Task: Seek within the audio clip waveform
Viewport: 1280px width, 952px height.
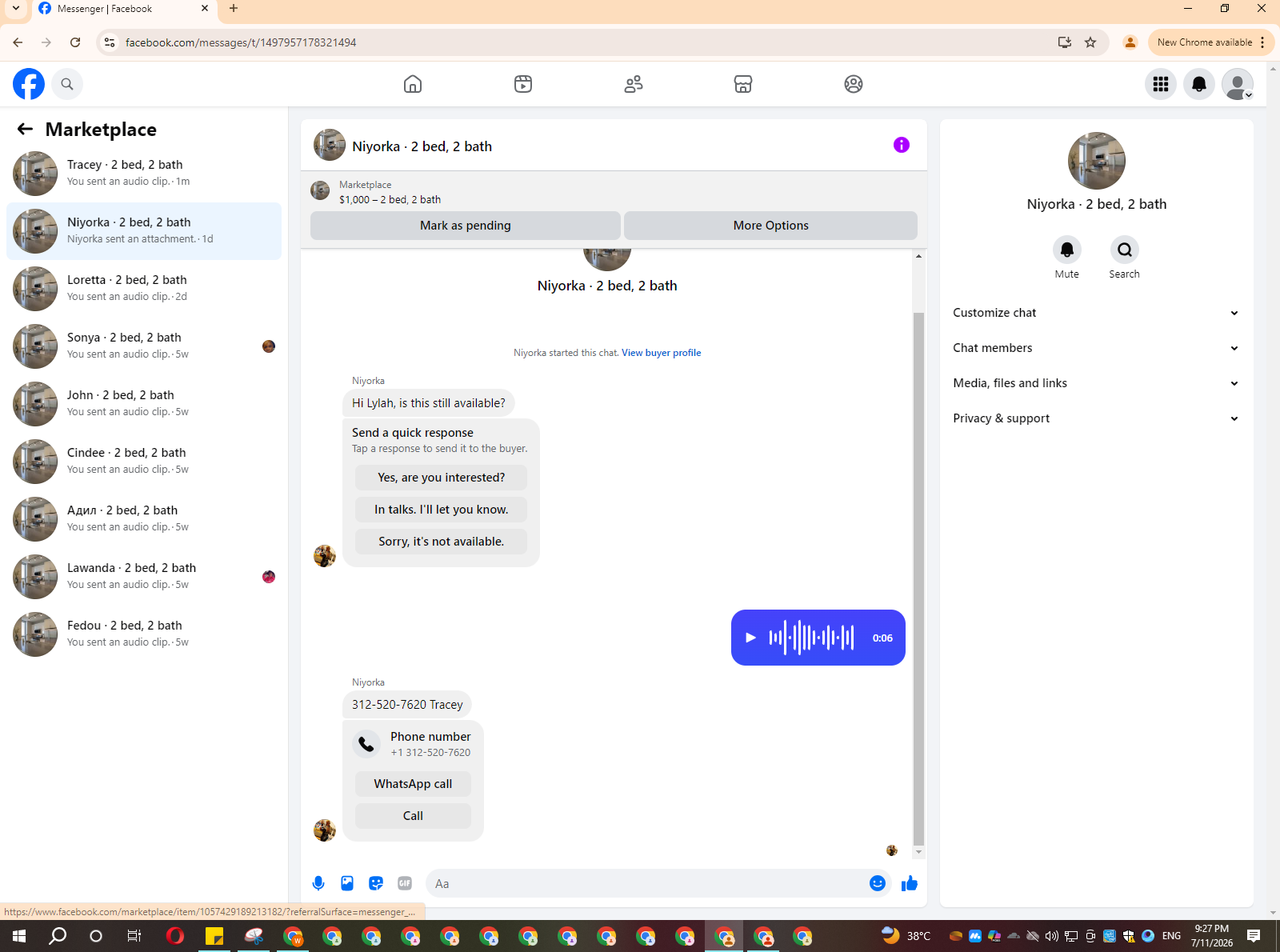Action: click(811, 638)
